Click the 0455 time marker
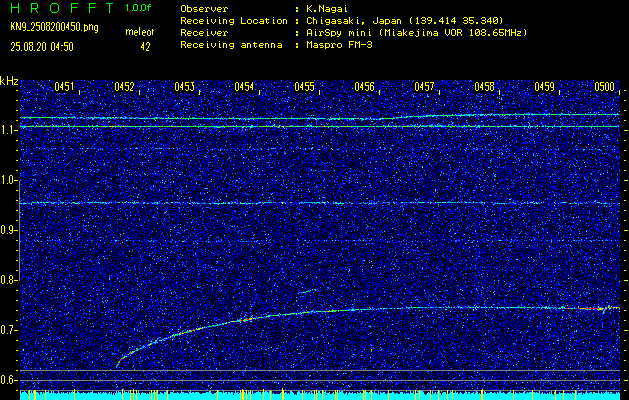The width and height of the screenshot is (629, 400). coord(304,87)
